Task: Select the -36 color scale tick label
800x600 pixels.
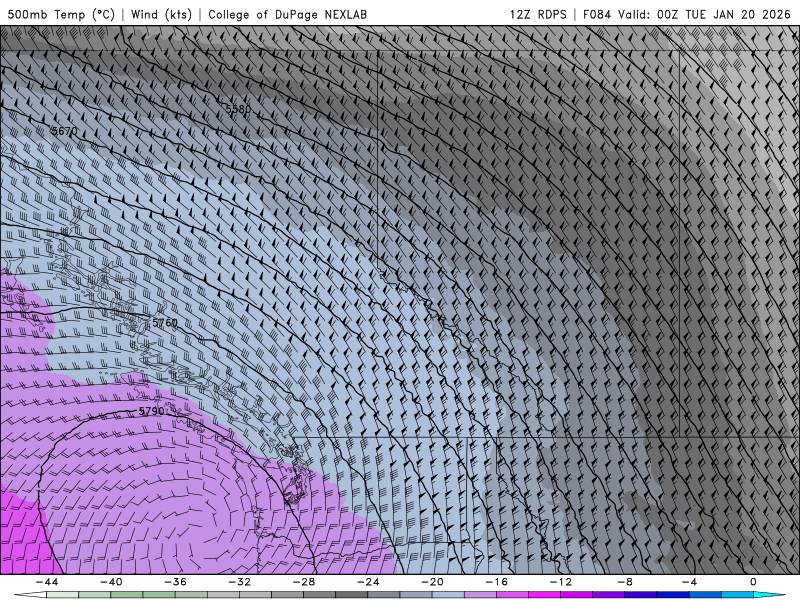Action: pyautogui.click(x=176, y=582)
